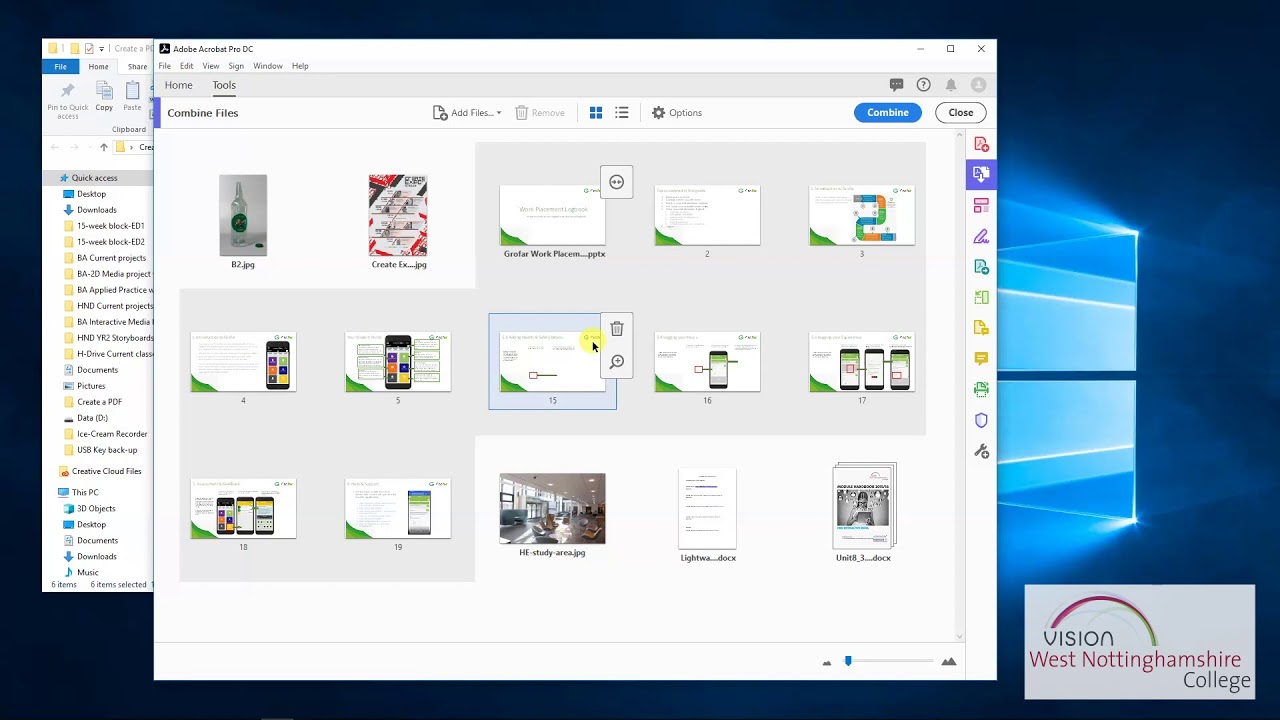This screenshot has height=720, width=1280.
Task: Open the Create PDF tool in right sidebar
Action: (981, 144)
